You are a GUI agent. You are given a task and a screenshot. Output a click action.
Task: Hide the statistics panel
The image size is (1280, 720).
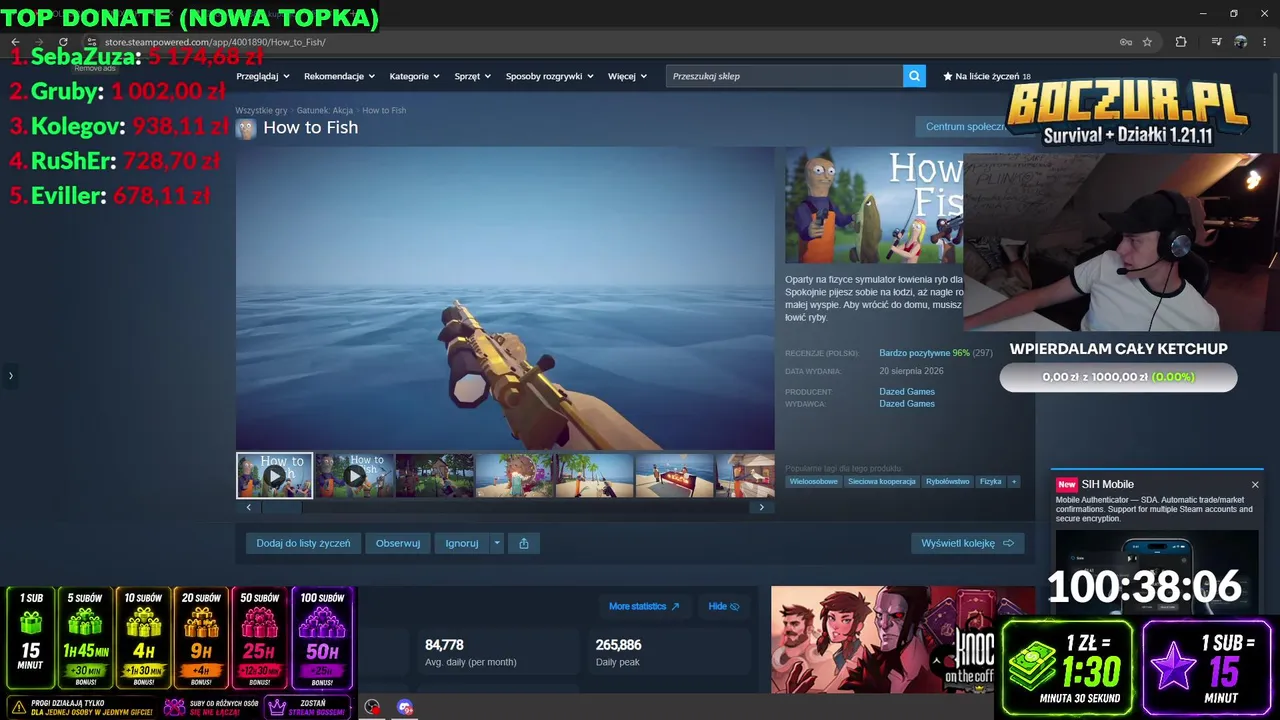(x=724, y=606)
